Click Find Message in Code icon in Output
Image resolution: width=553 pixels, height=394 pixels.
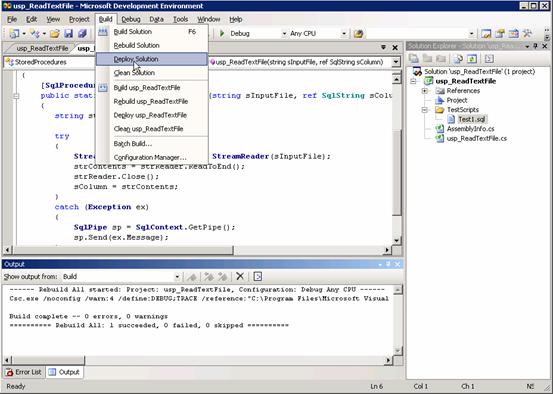[x=192, y=277]
